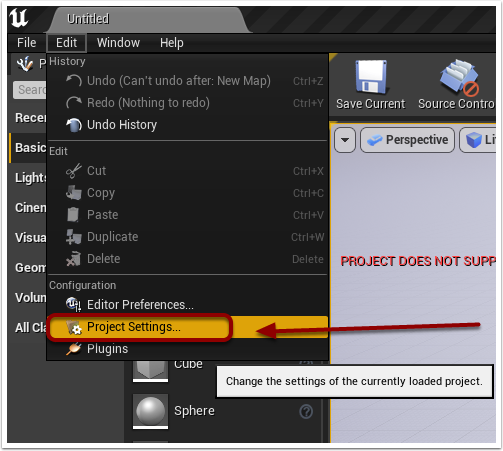Click the Unreal Engine logo icon
Viewport: 503px width, 451px height.
[x=19, y=18]
